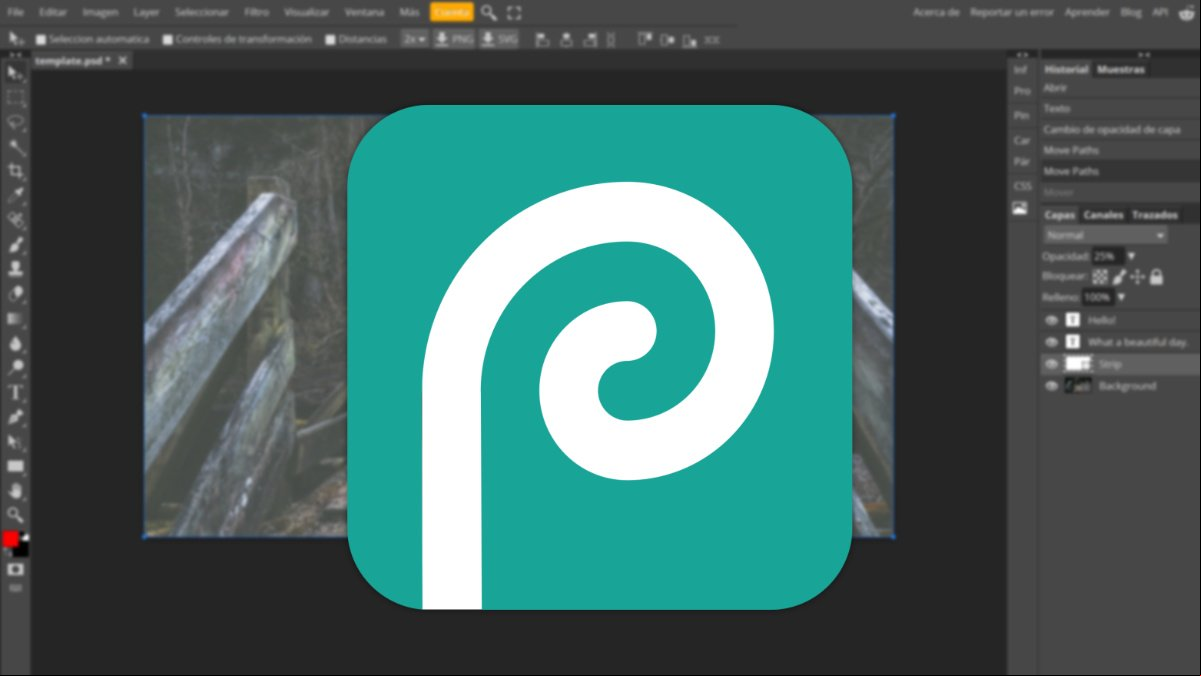Open the File menu

click(15, 12)
